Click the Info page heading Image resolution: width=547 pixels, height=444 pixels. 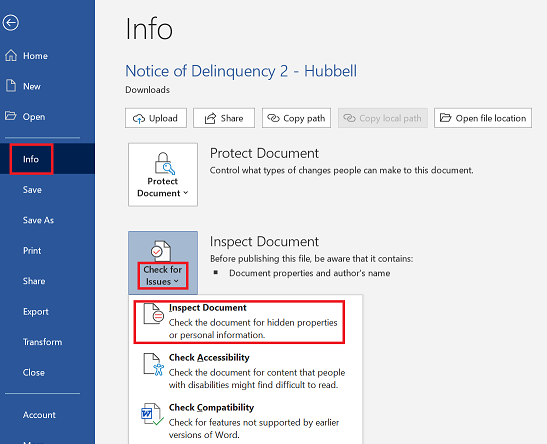(149, 29)
